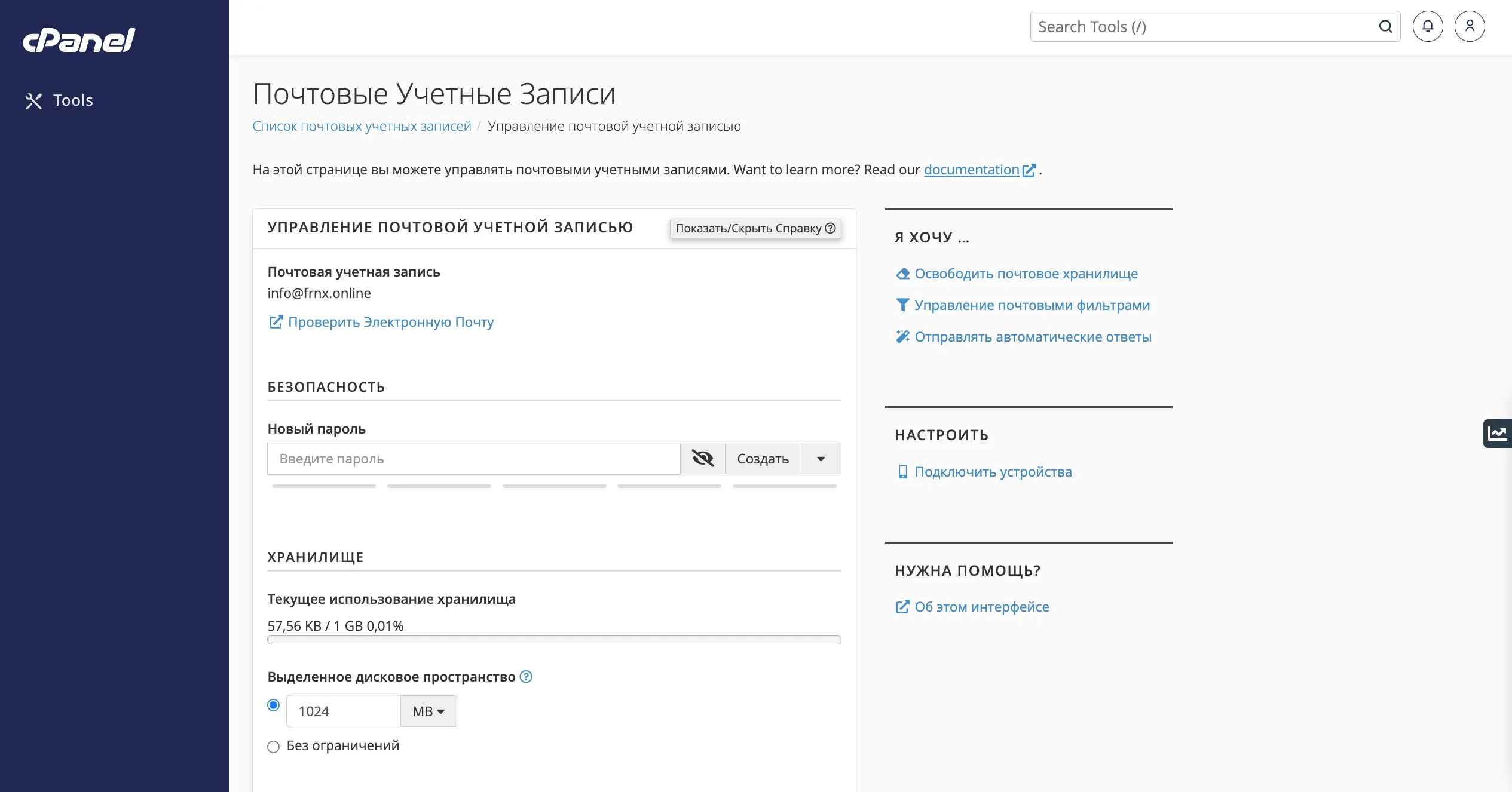1512x792 pixels.
Task: Open the user account icon menu
Action: click(1469, 26)
